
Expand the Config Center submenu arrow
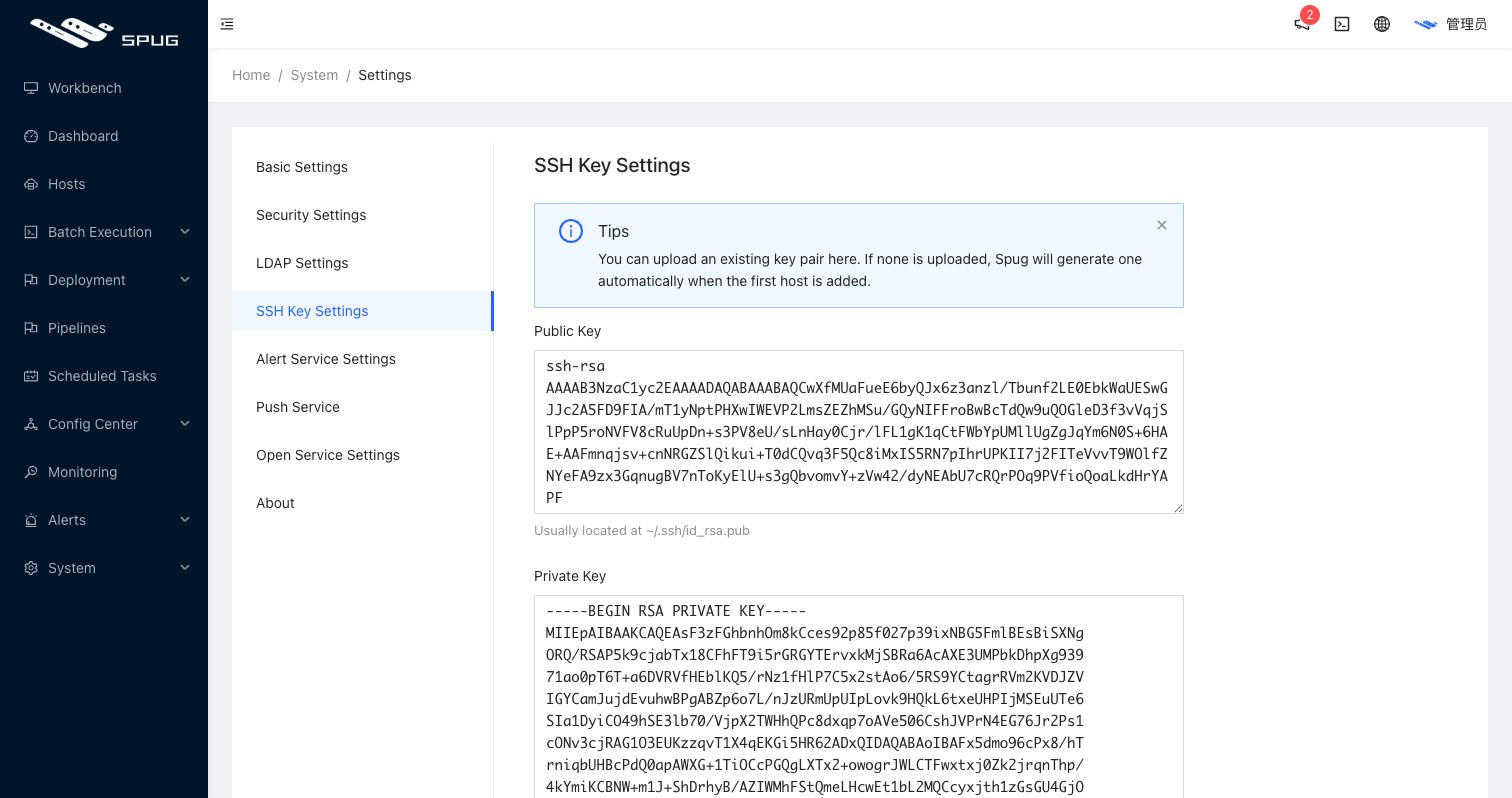(185, 424)
